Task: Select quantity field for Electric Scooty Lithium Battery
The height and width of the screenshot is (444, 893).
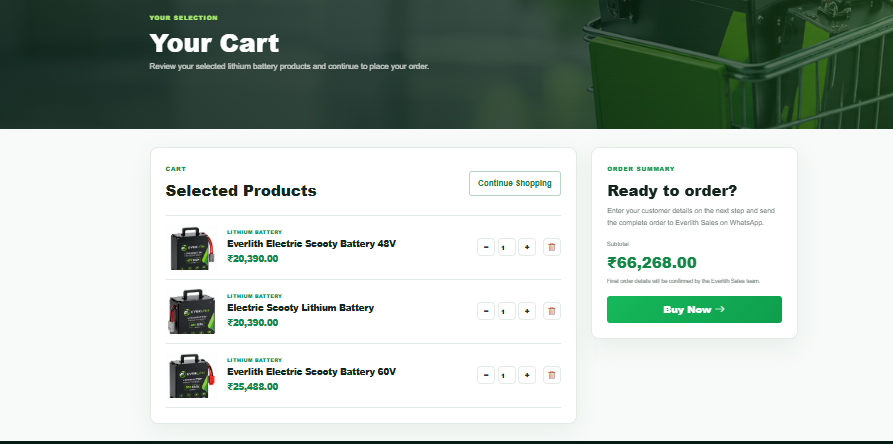Action: click(506, 311)
